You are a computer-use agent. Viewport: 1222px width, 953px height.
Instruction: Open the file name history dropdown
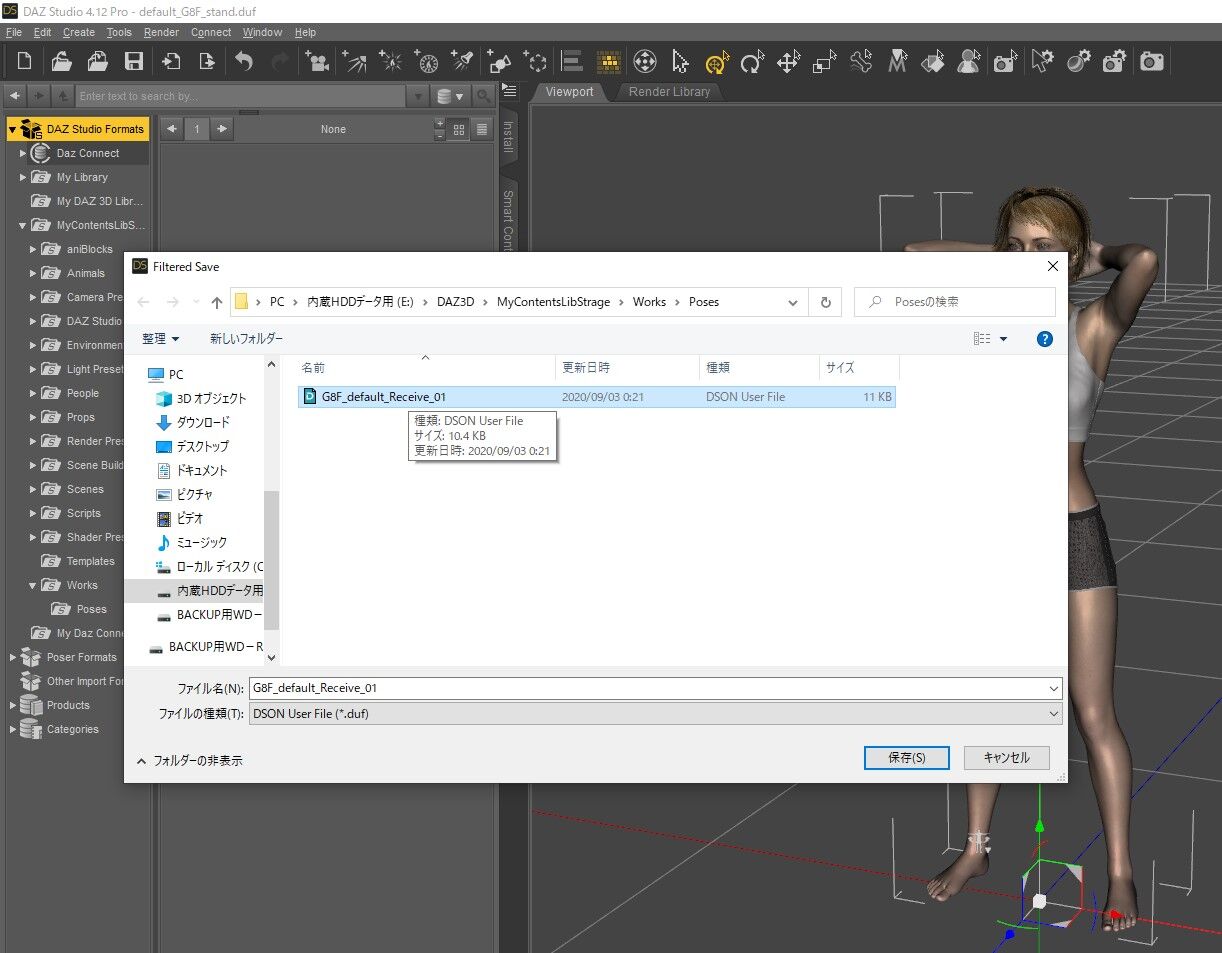click(x=1053, y=688)
